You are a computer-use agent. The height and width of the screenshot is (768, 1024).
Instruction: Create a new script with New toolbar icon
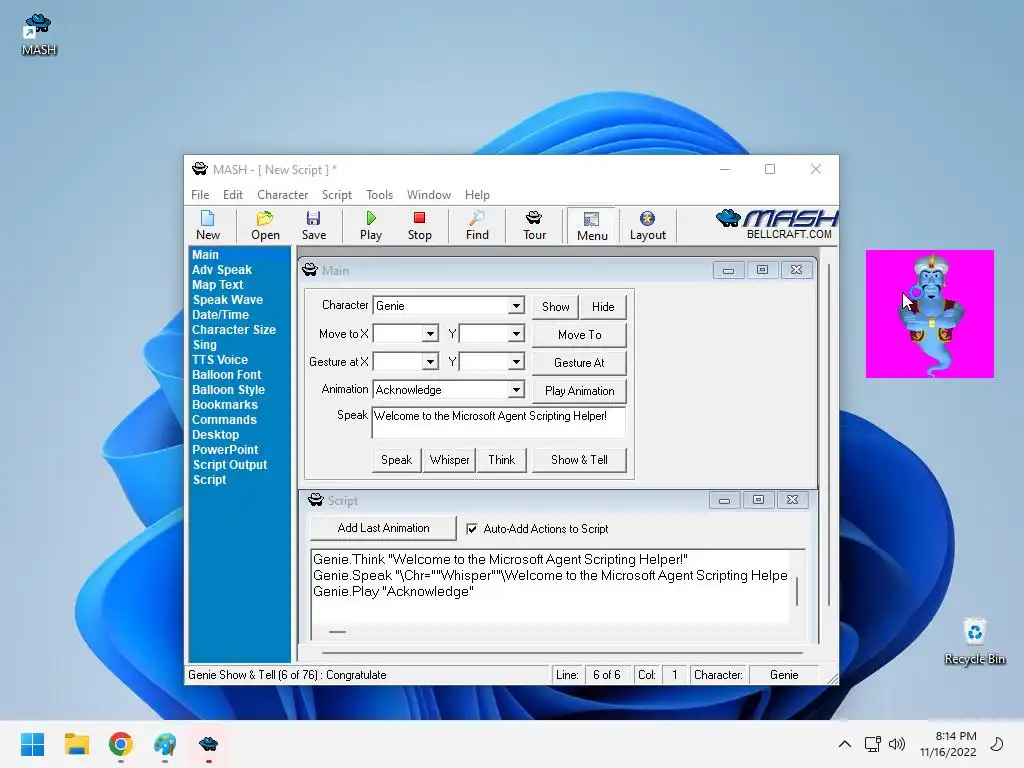tap(208, 225)
